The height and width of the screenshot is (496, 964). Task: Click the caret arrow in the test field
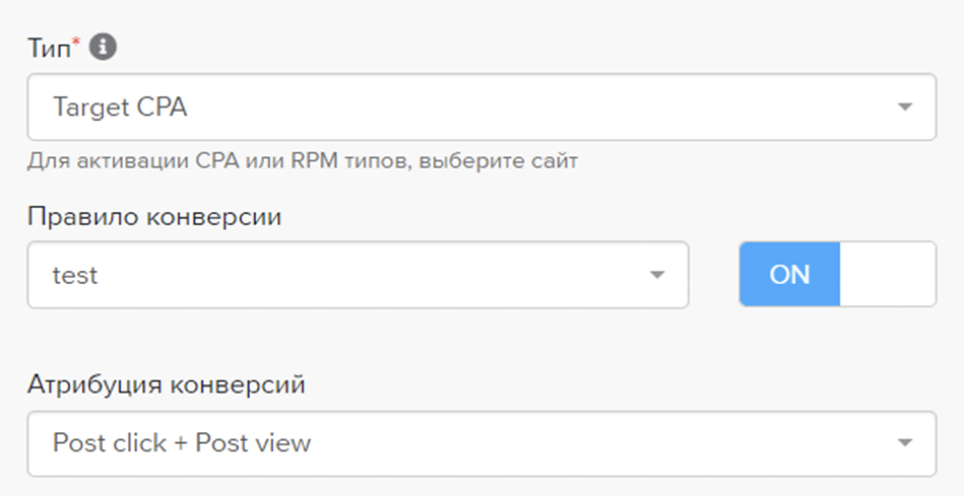coord(657,274)
